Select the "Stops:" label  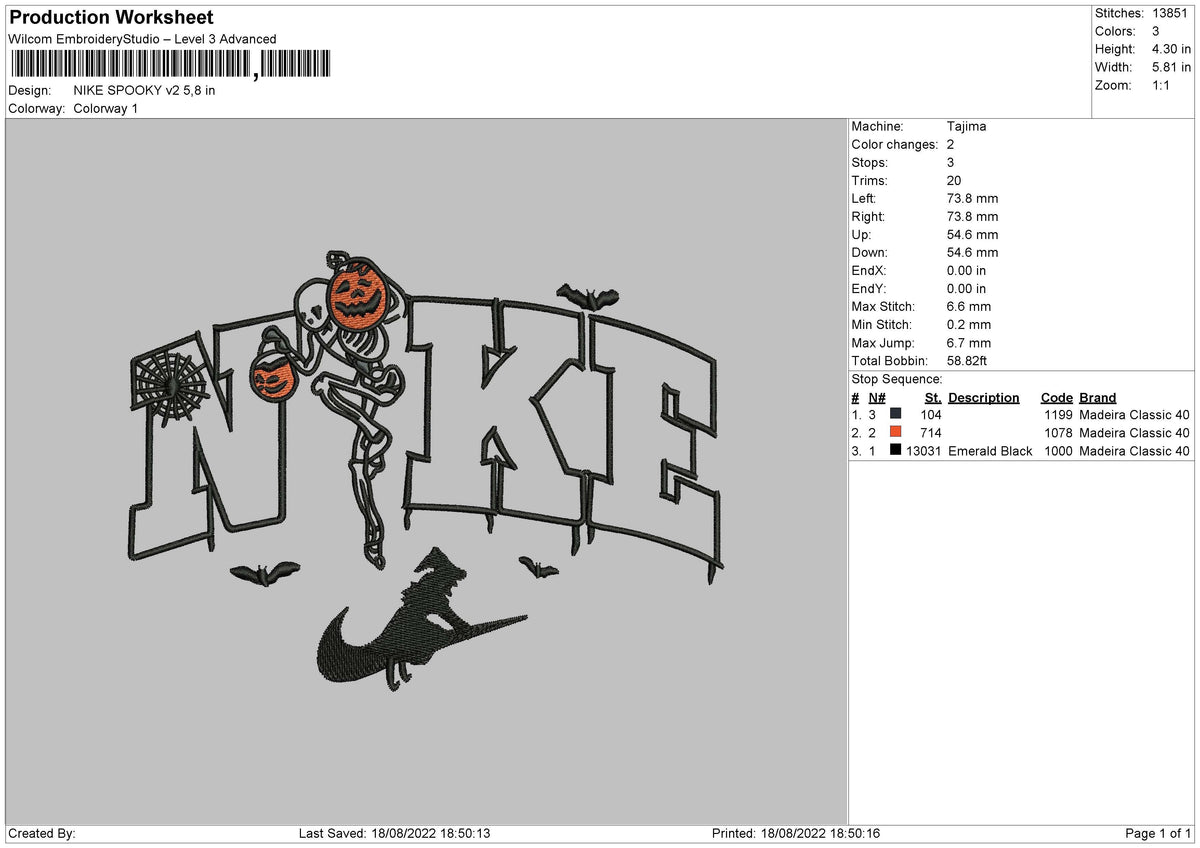tap(870, 162)
